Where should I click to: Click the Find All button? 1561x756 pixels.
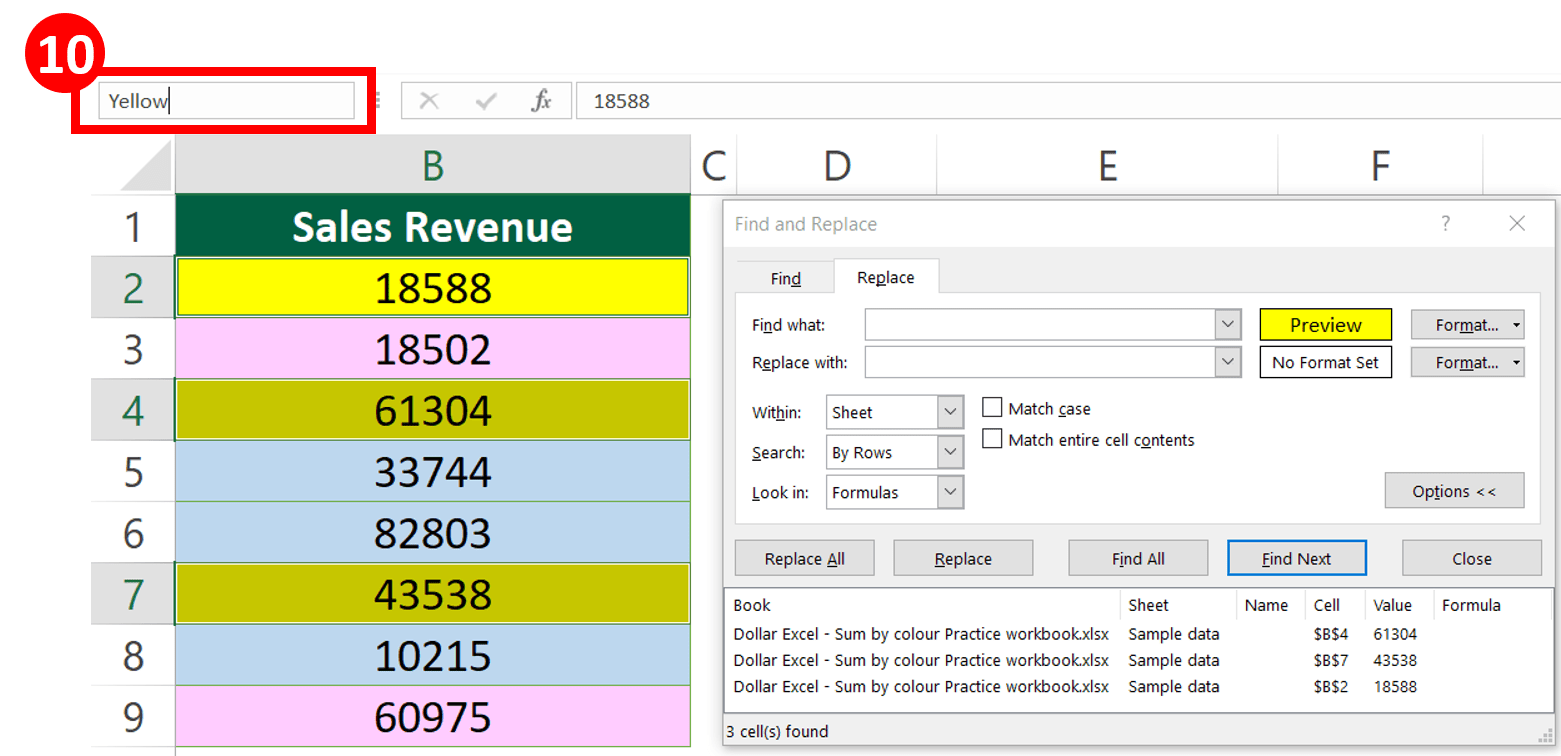click(1137, 558)
